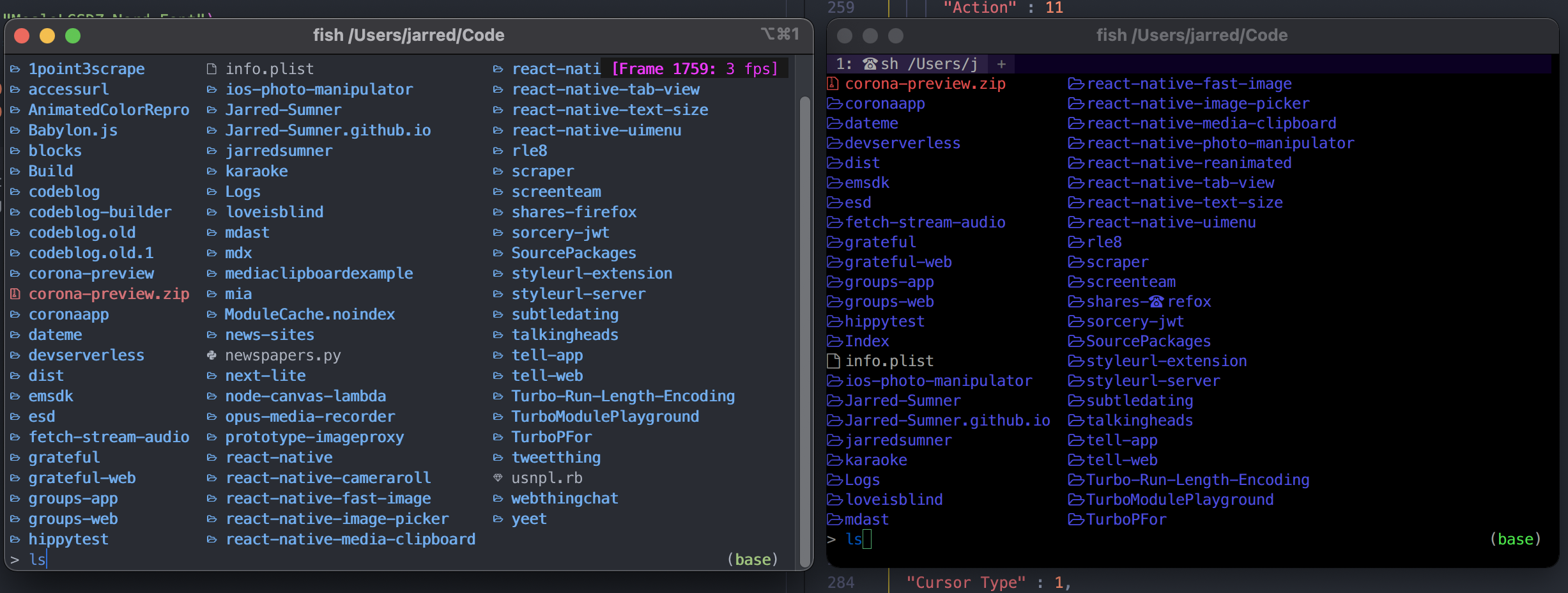Click the phone icon in the tab title

(x=872, y=64)
